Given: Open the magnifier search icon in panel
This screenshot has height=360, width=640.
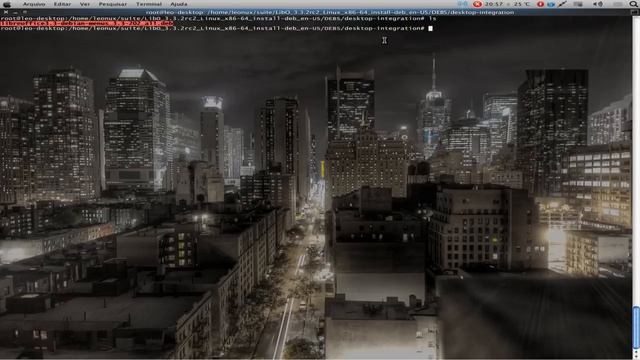Looking at the screenshot, I should tap(633, 4).
